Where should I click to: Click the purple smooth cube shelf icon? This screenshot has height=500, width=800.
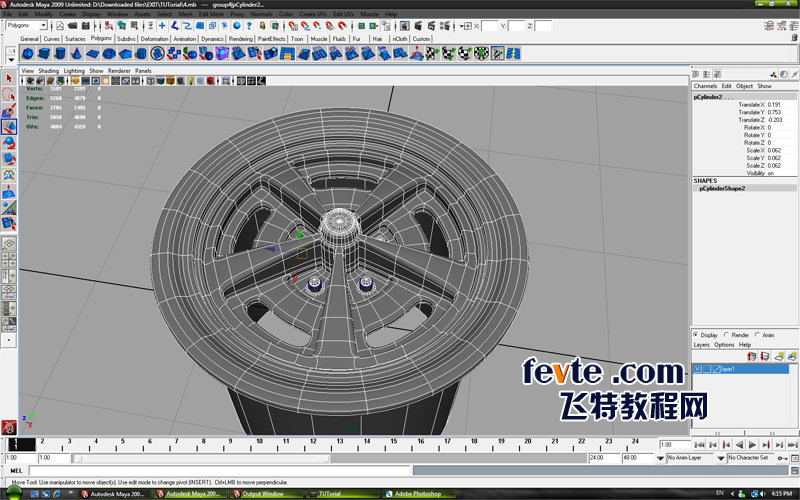pyautogui.click(x=222, y=53)
